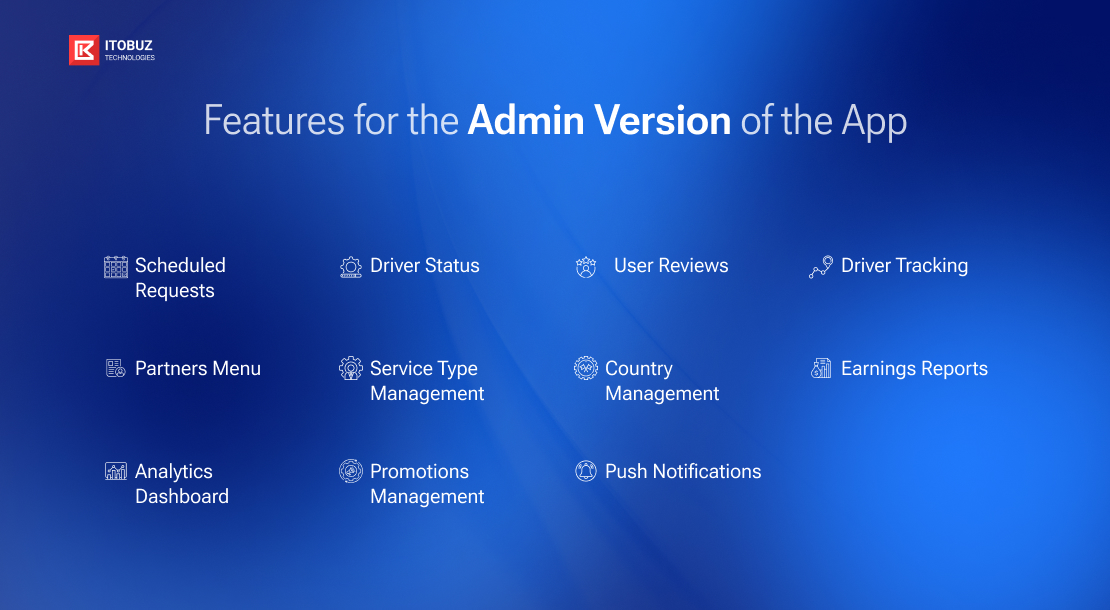Click the Earnings Reports icon
The width and height of the screenshot is (1110, 610).
point(821,368)
